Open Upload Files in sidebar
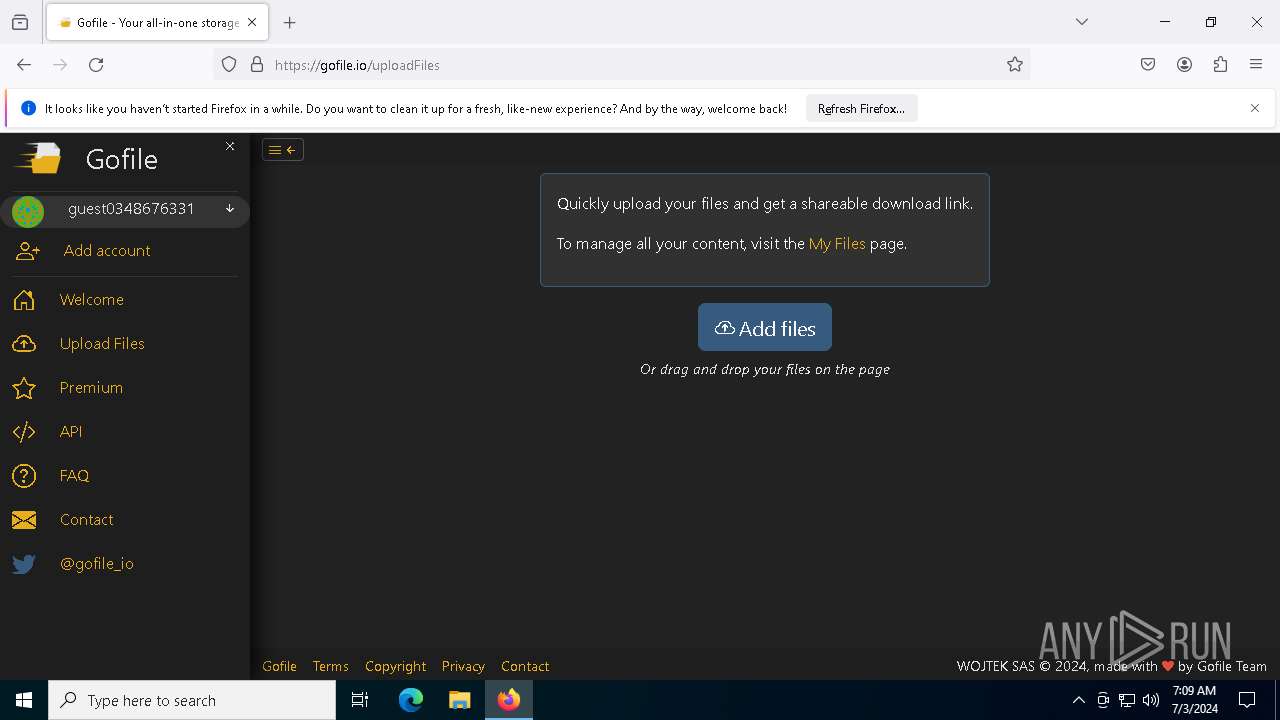 coord(102,344)
